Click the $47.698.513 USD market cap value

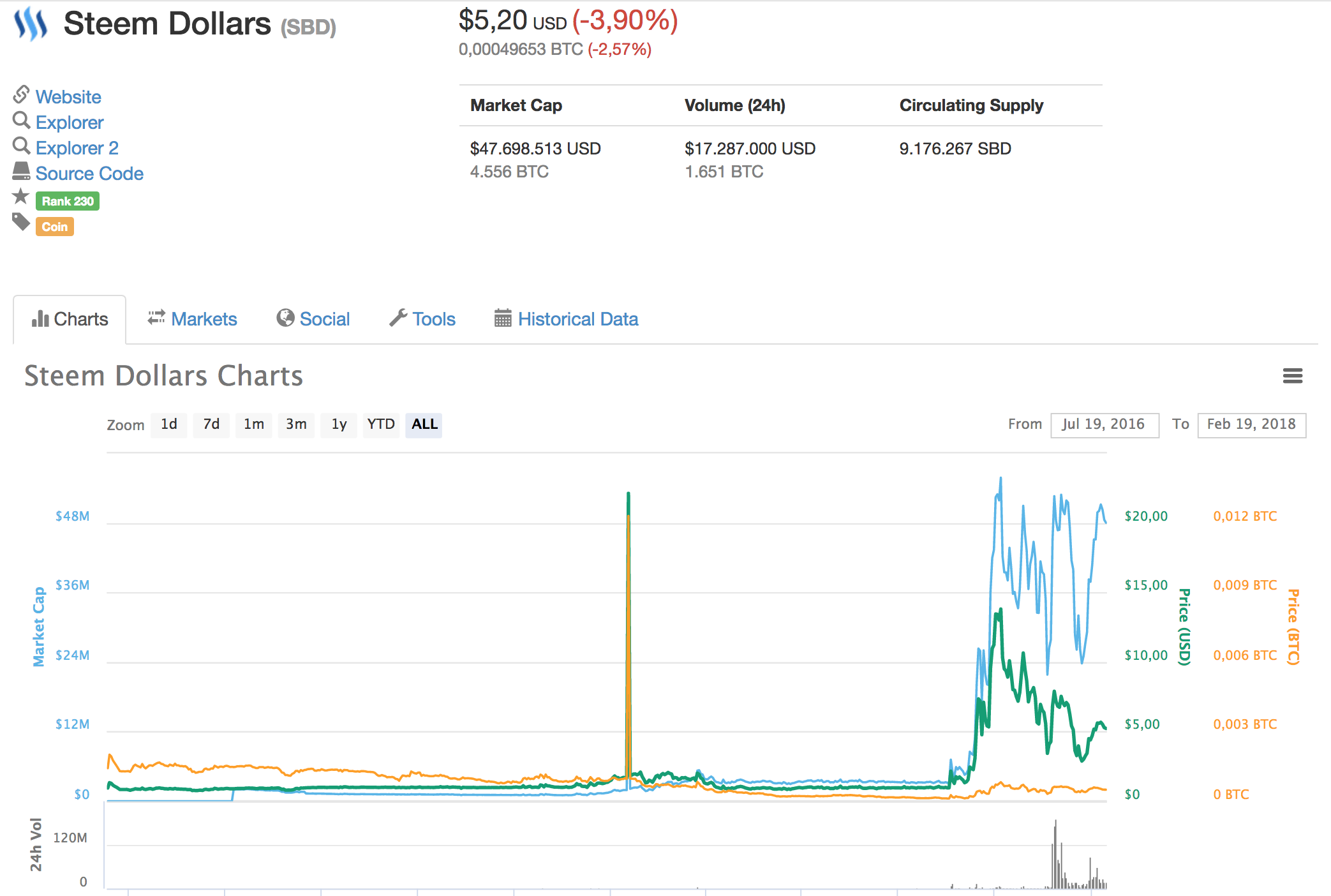pos(535,149)
